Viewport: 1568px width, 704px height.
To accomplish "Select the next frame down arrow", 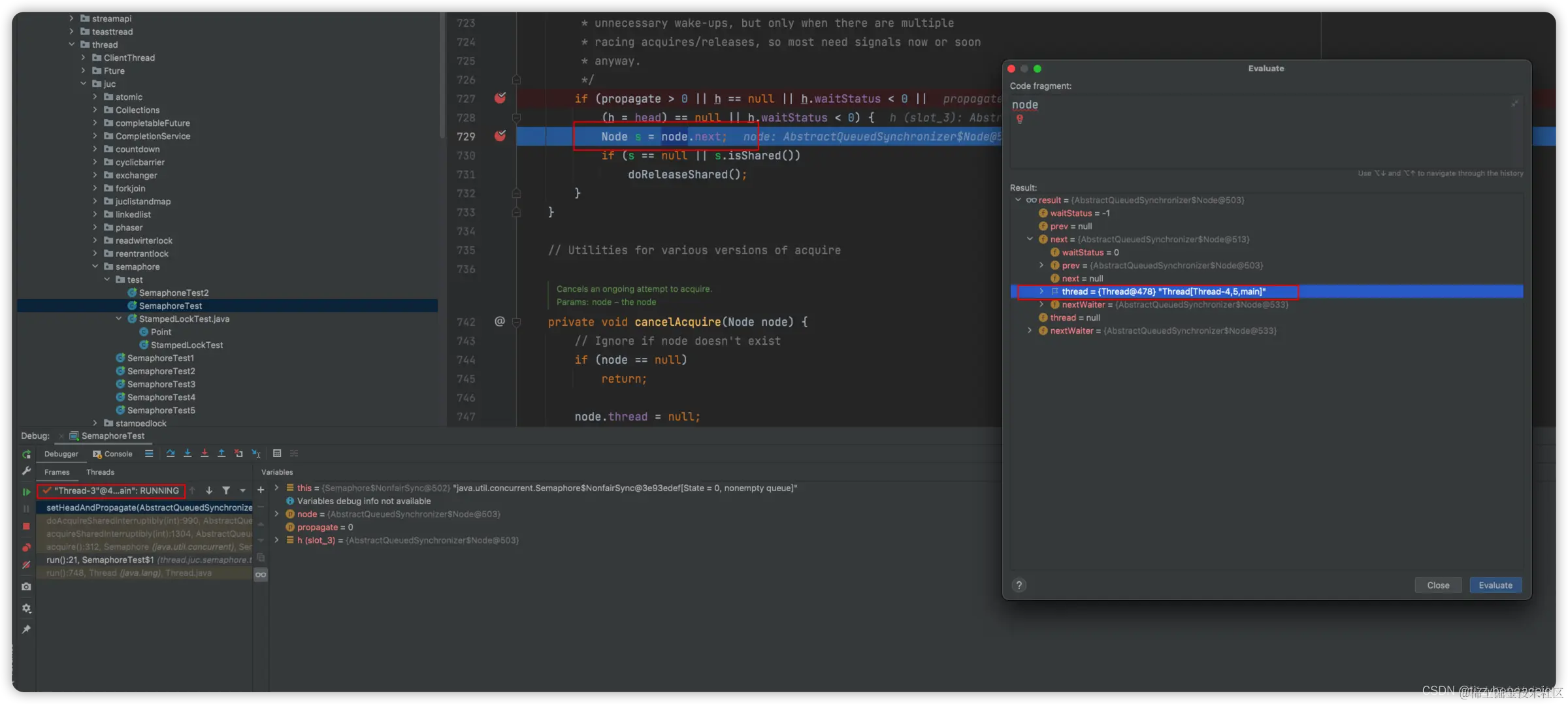I will pos(209,490).
